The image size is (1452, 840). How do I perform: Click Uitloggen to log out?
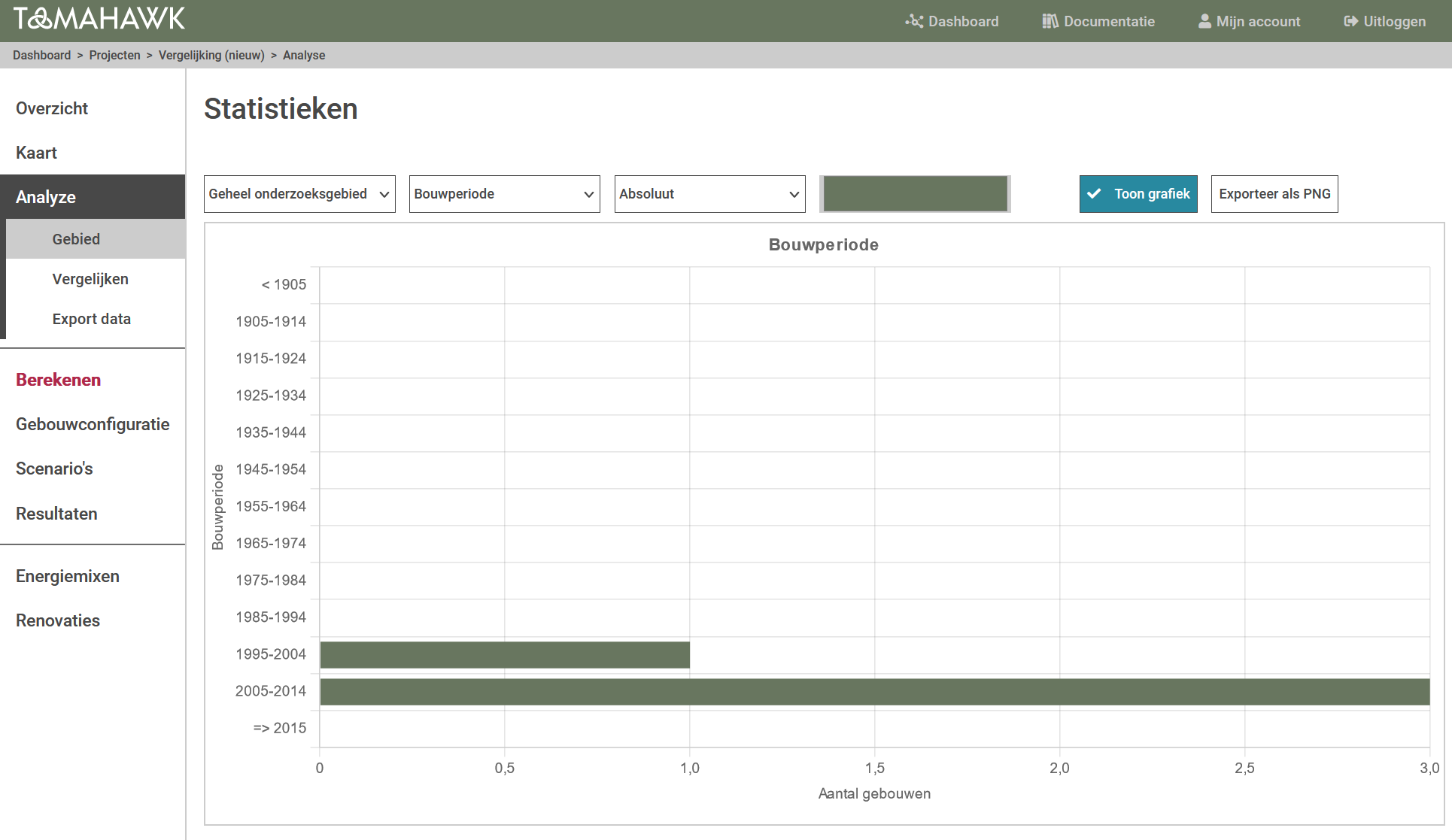pos(1385,21)
